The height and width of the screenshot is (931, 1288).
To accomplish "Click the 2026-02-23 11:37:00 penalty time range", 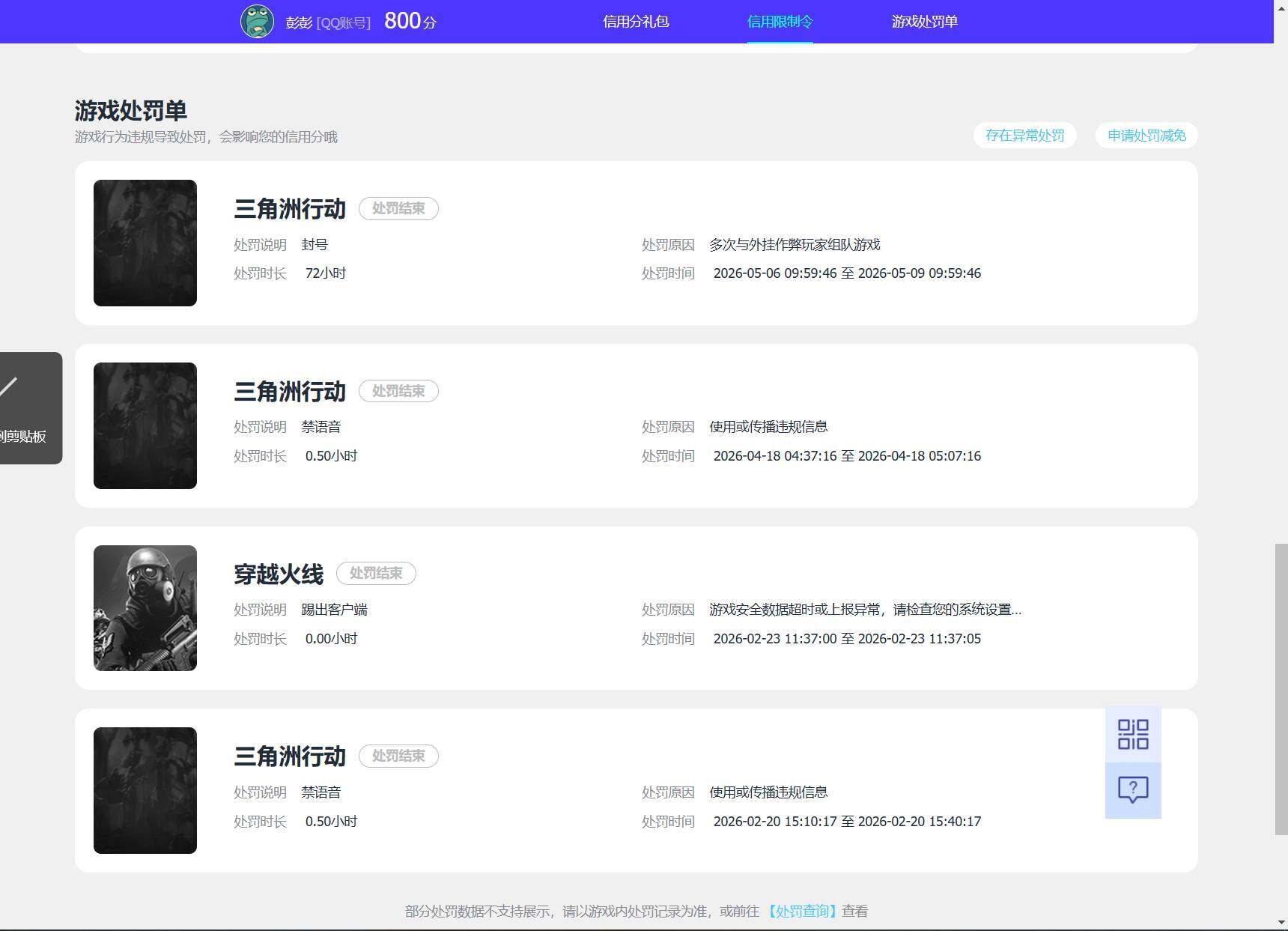I will (x=847, y=639).
